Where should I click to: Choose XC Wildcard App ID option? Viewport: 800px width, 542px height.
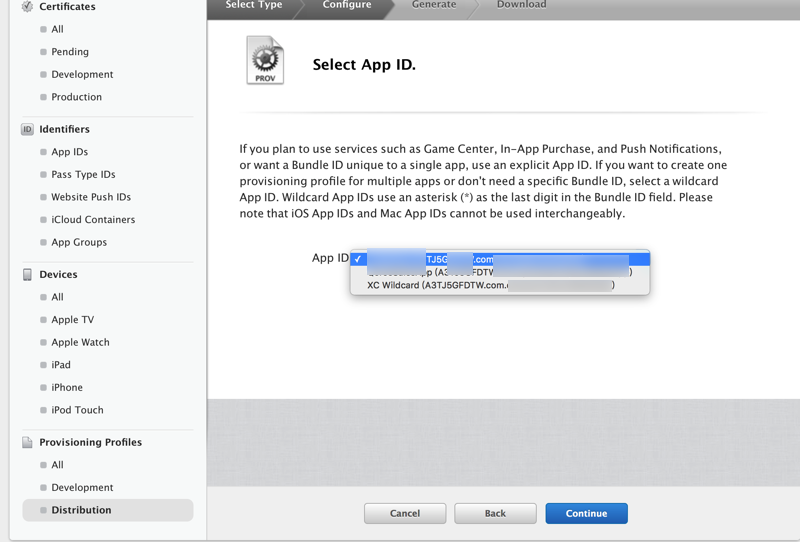[x=500, y=285]
